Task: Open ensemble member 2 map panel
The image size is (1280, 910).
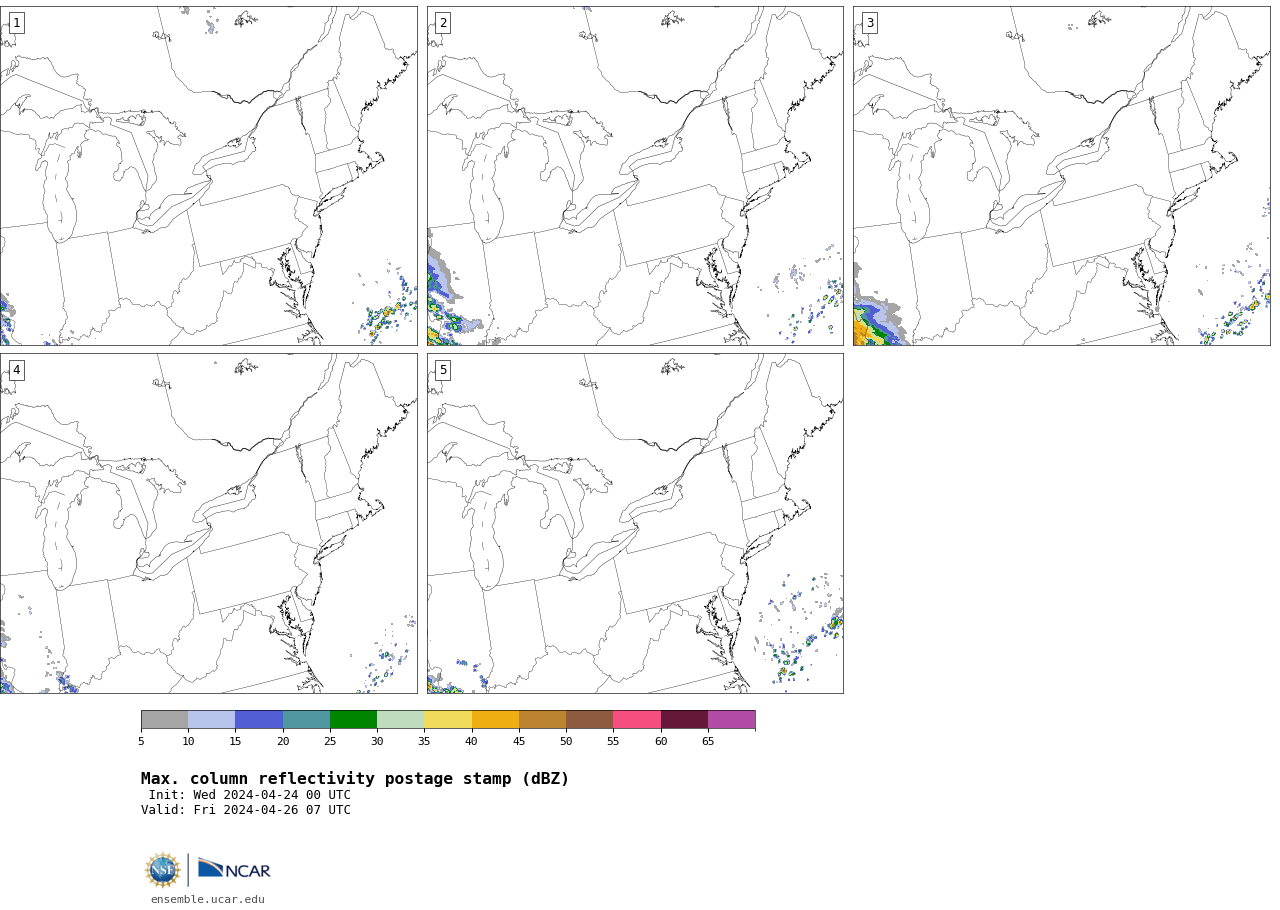Action: (635, 176)
